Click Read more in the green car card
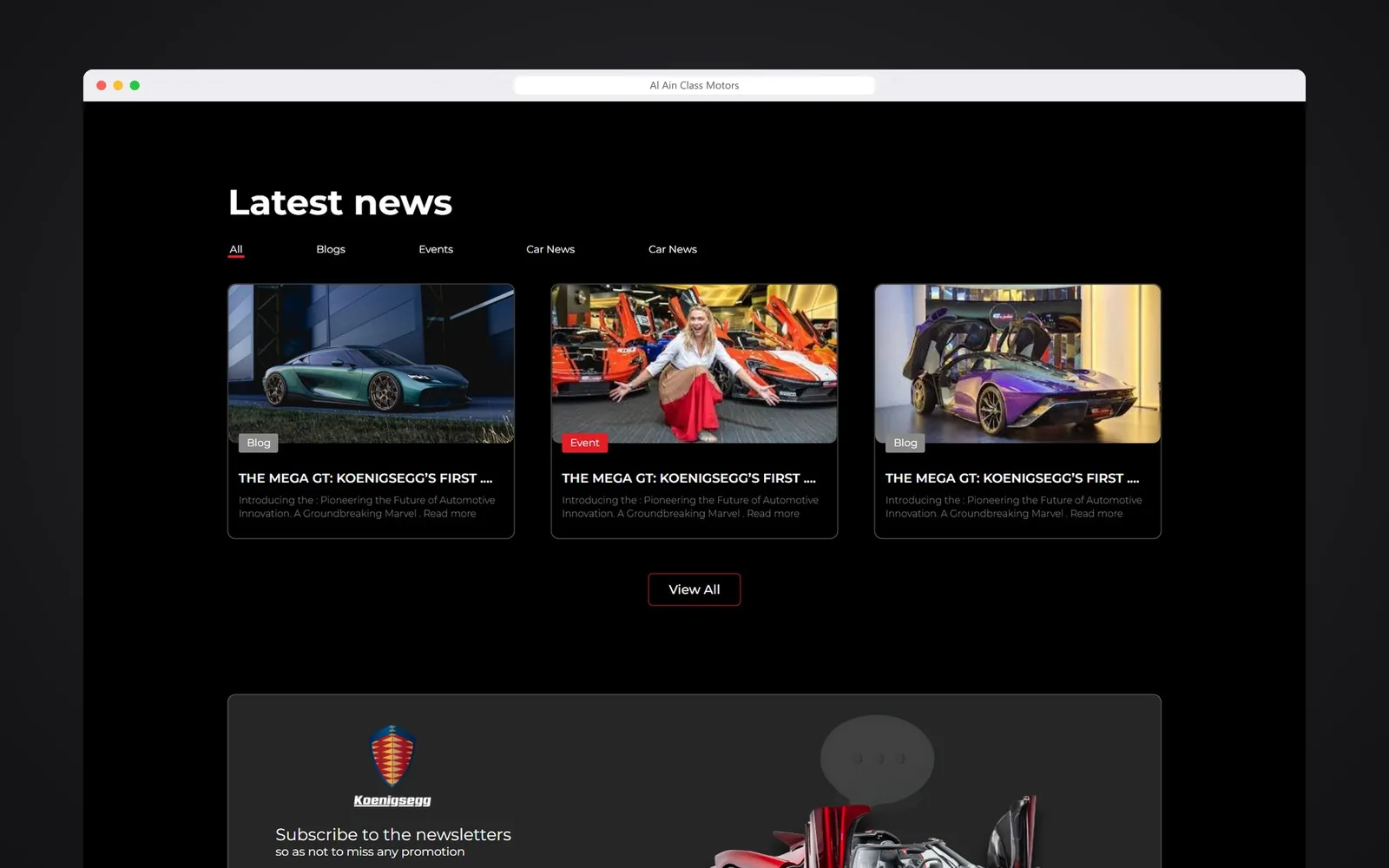 click(x=450, y=514)
